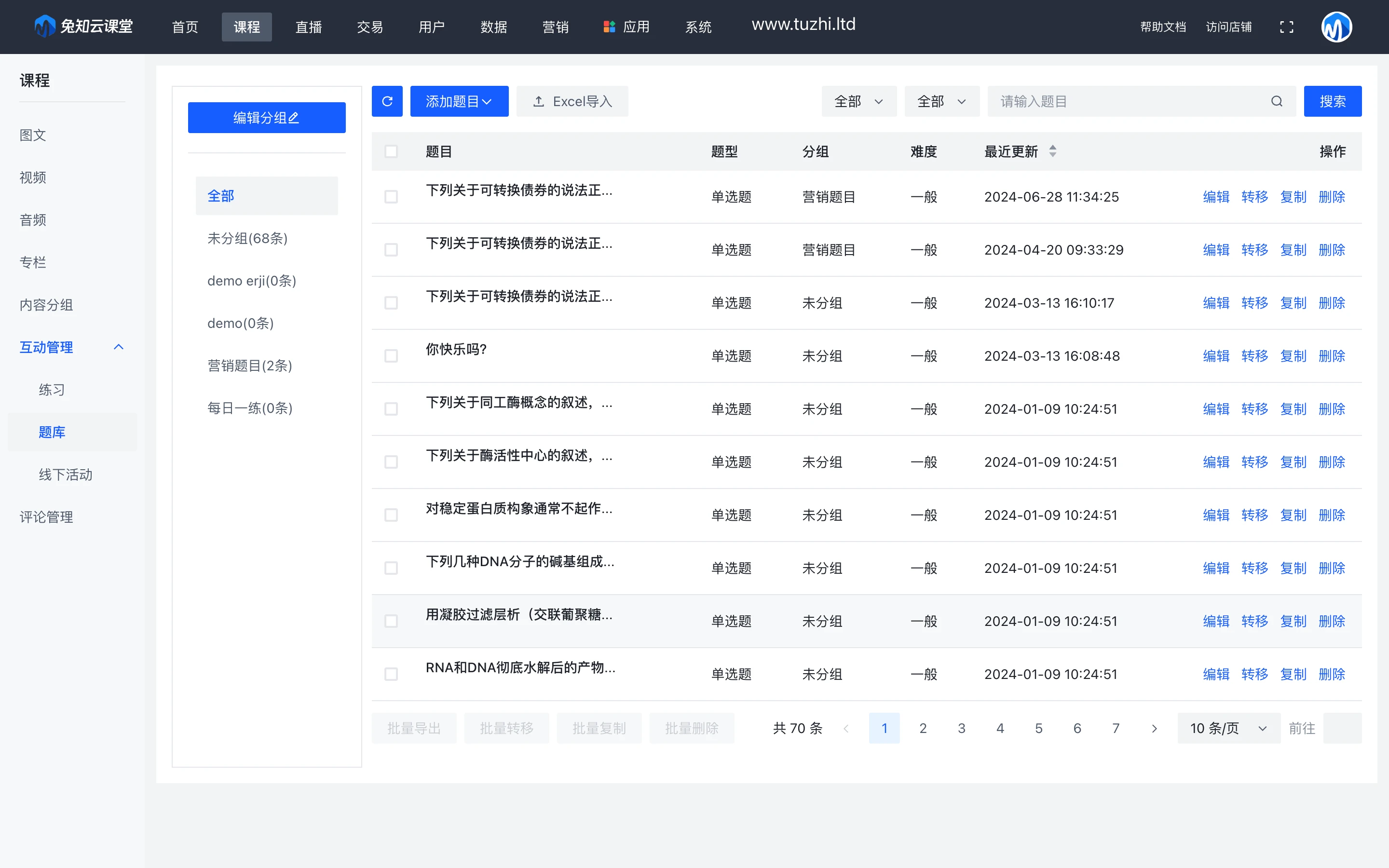Image resolution: width=1389 pixels, height=868 pixels.
Task: Select demo erji(0条) group
Action: pyautogui.click(x=267, y=281)
